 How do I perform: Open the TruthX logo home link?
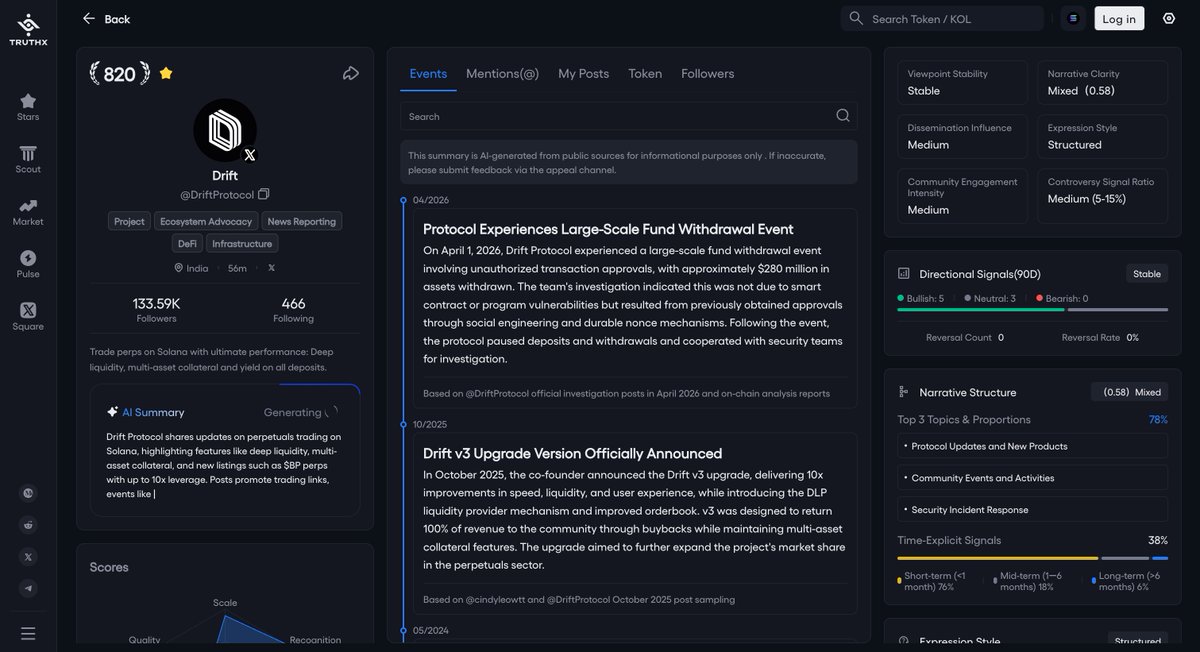[28, 30]
